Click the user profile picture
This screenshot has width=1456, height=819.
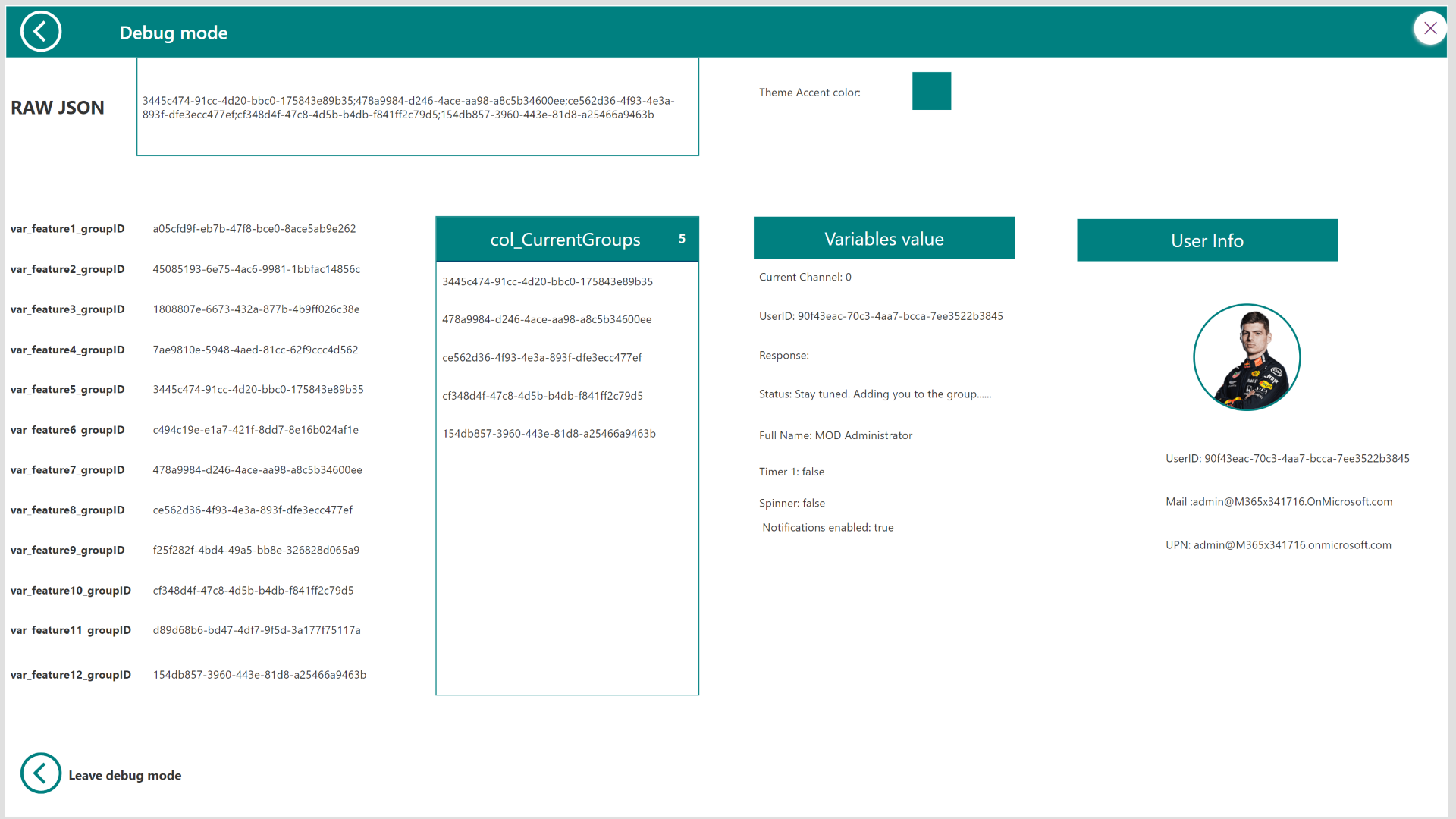point(1247,357)
